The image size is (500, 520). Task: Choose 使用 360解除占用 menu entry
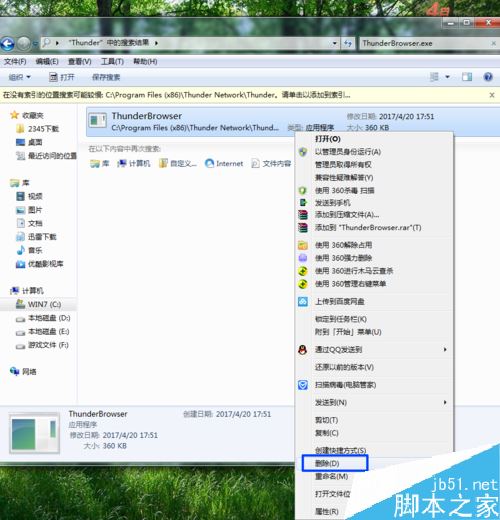(x=374, y=245)
